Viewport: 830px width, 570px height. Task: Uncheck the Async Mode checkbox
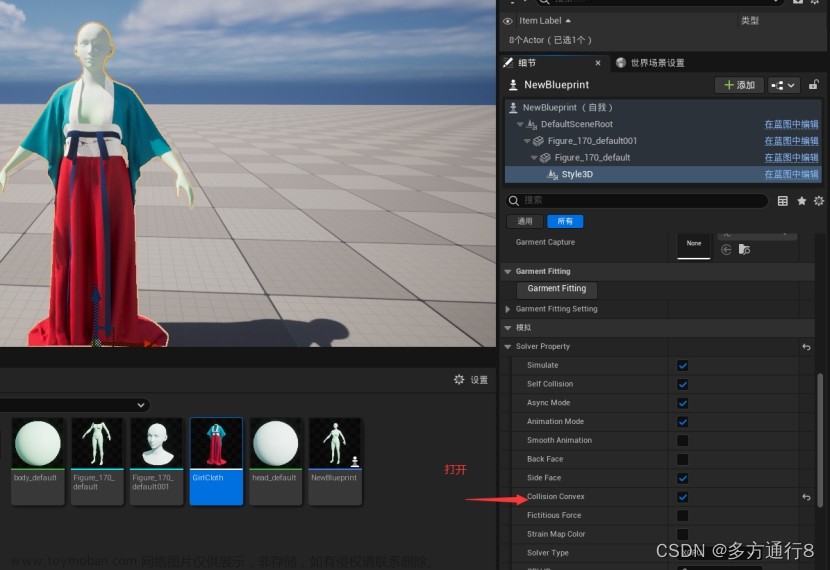coord(683,403)
